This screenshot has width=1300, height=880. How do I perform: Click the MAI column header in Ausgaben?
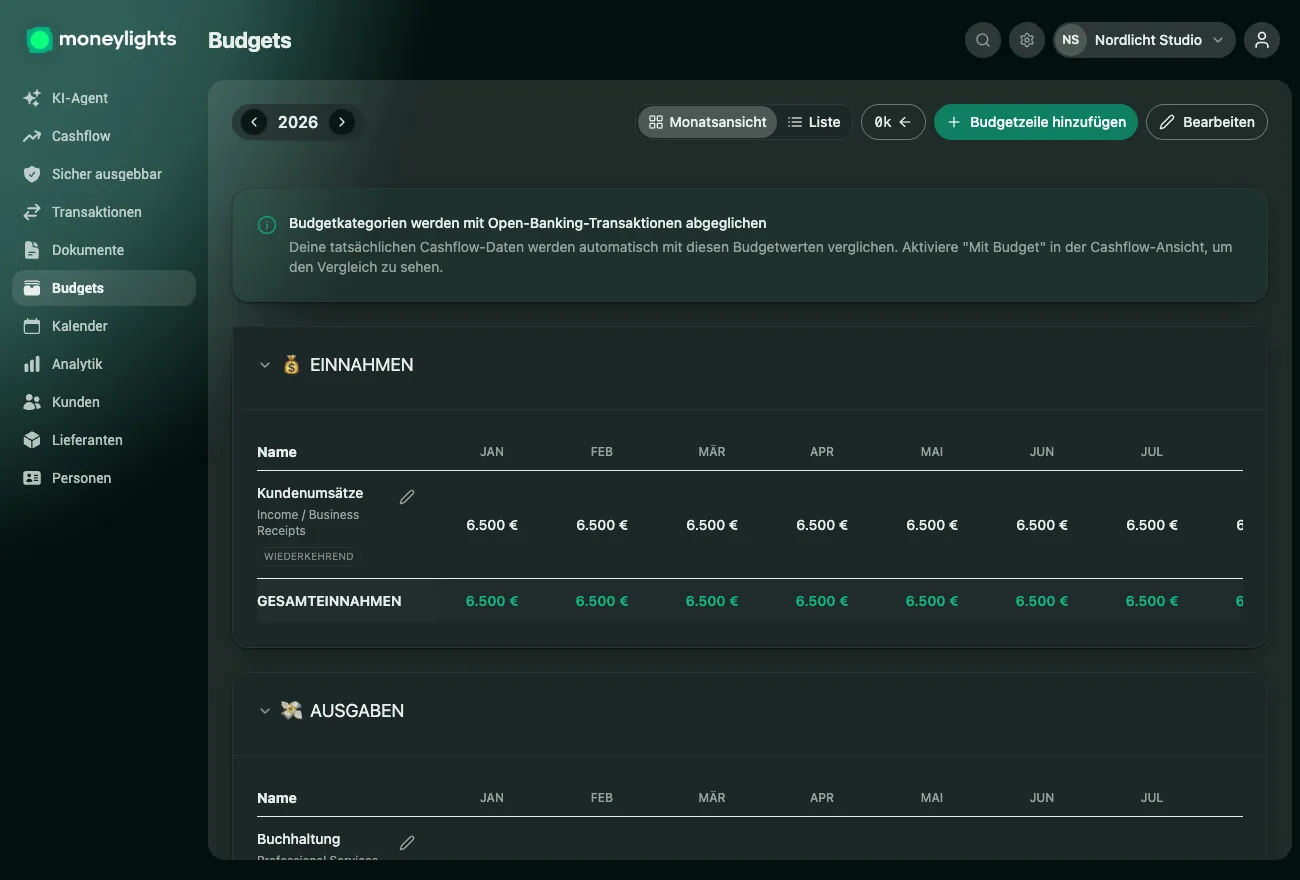point(932,798)
